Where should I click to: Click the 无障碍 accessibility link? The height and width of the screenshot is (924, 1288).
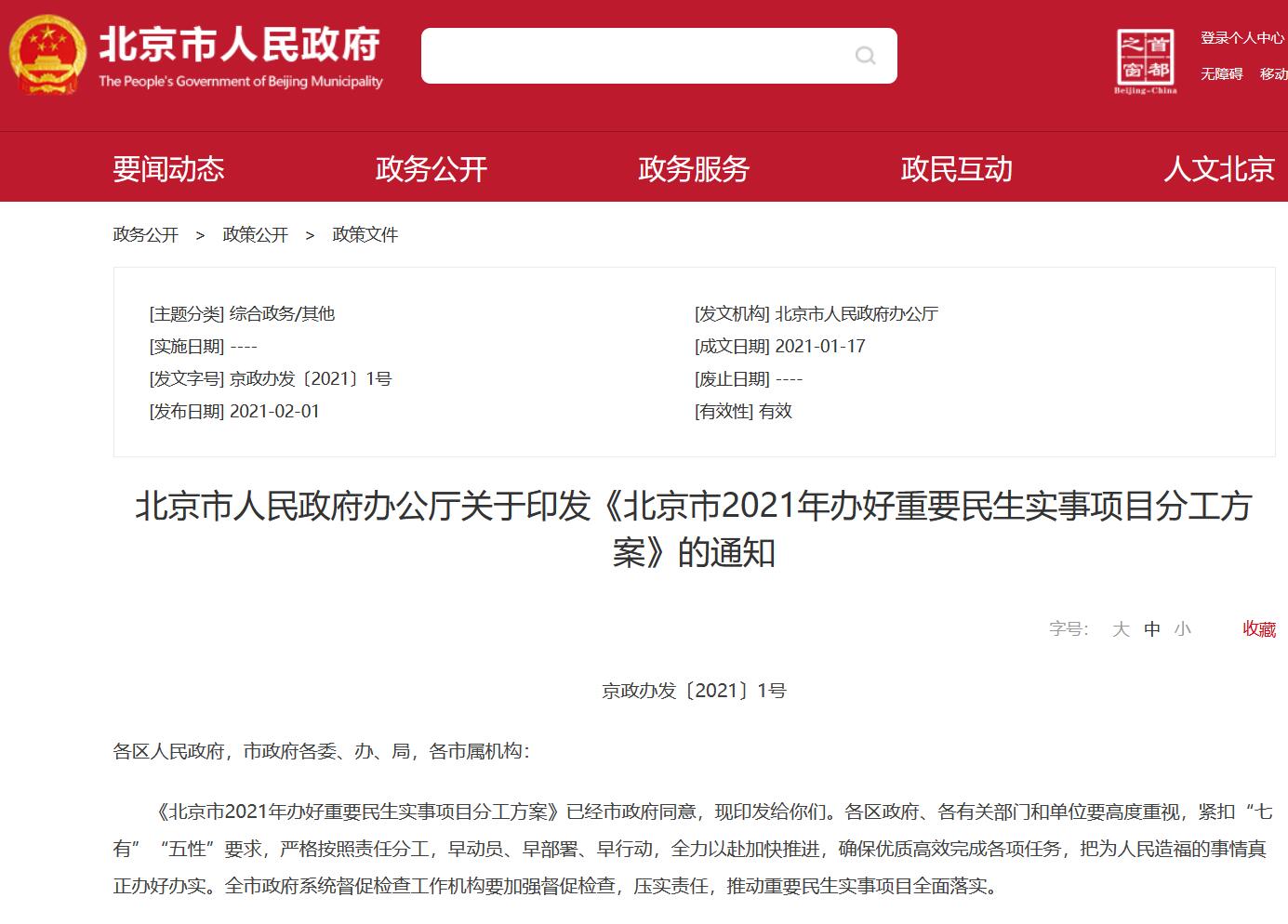click(1222, 73)
